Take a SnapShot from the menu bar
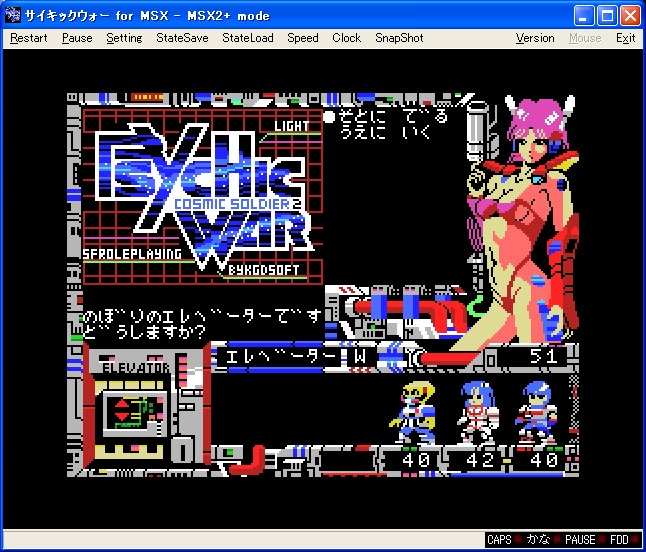 399,38
